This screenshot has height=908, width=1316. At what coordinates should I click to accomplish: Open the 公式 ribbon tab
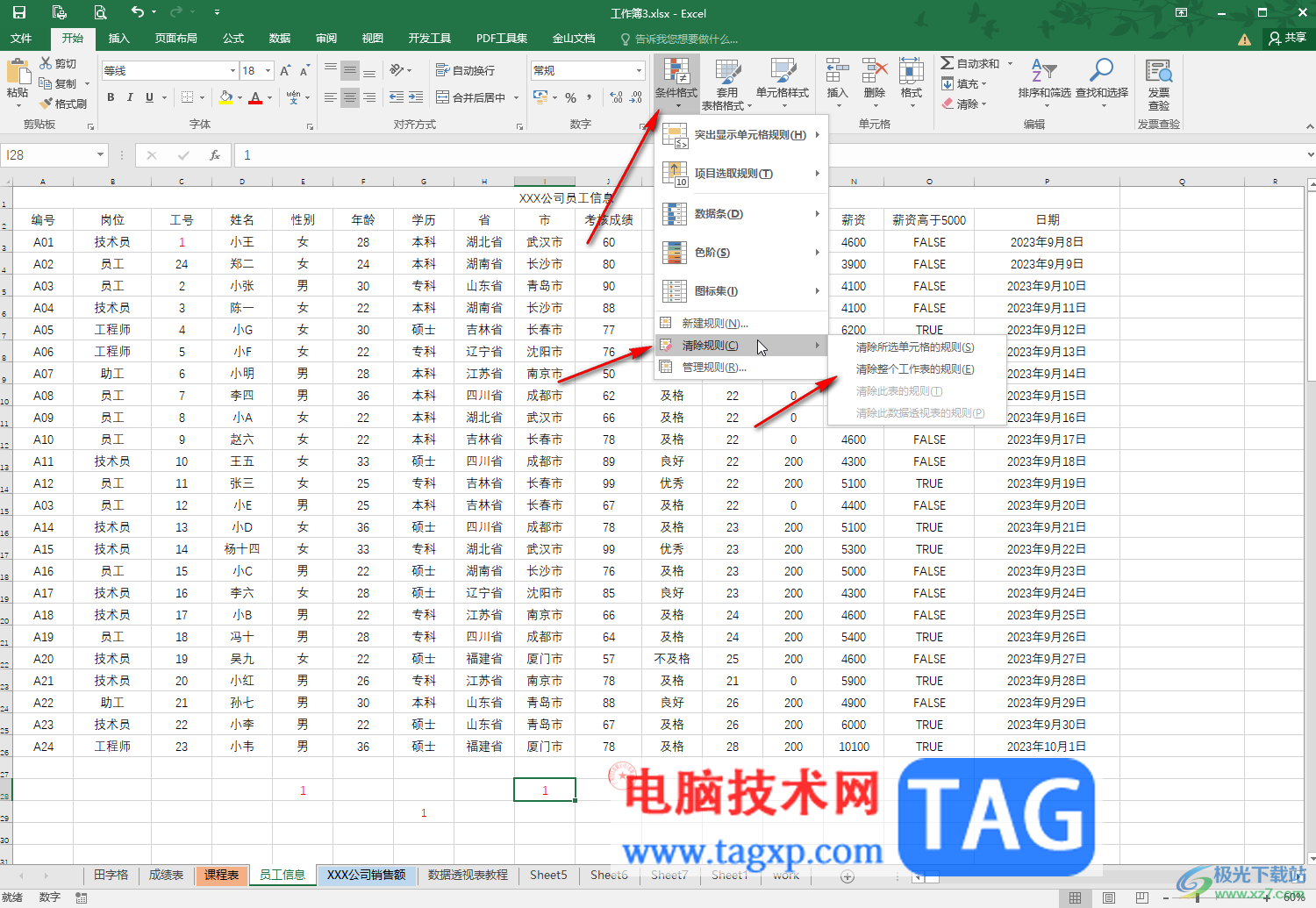(x=233, y=39)
